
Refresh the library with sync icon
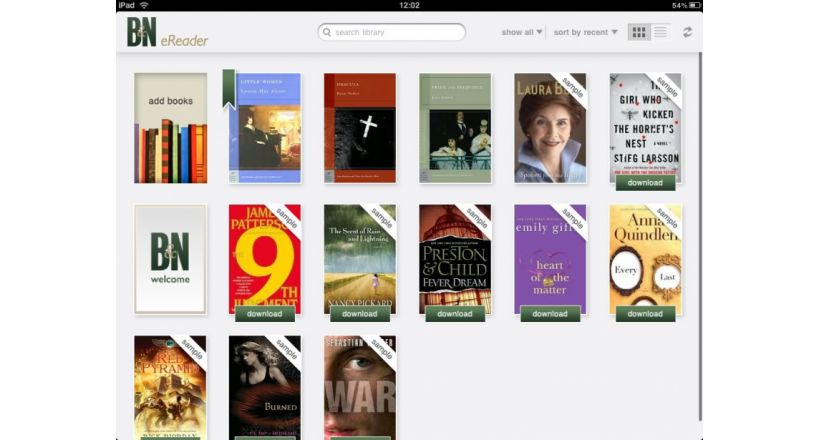(x=687, y=32)
